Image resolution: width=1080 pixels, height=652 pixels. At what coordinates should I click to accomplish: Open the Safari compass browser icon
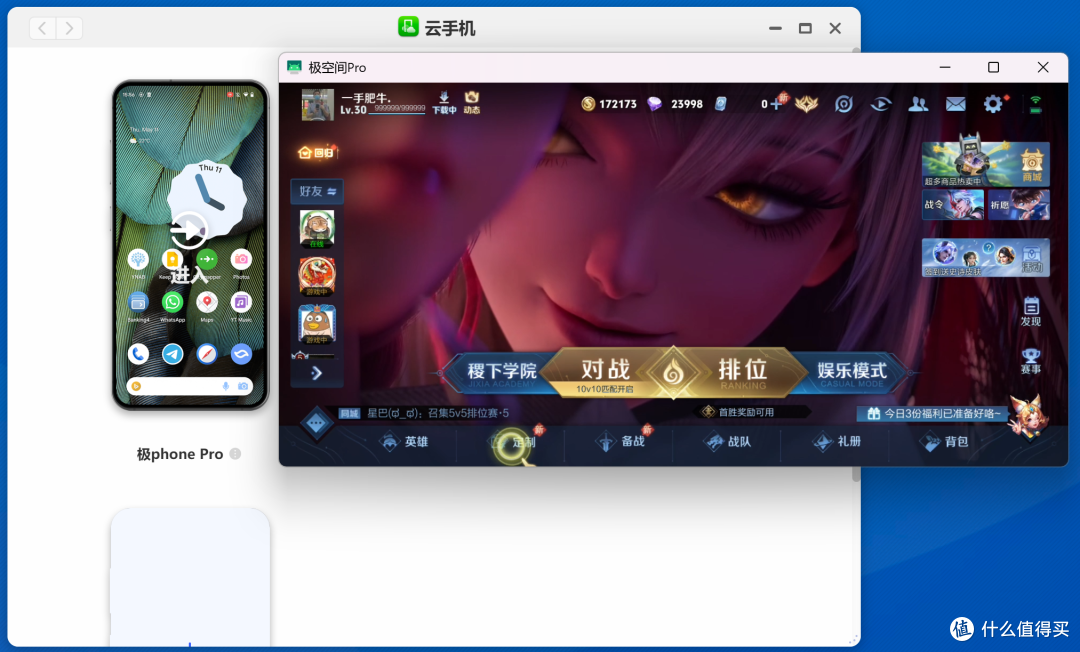click(x=207, y=354)
